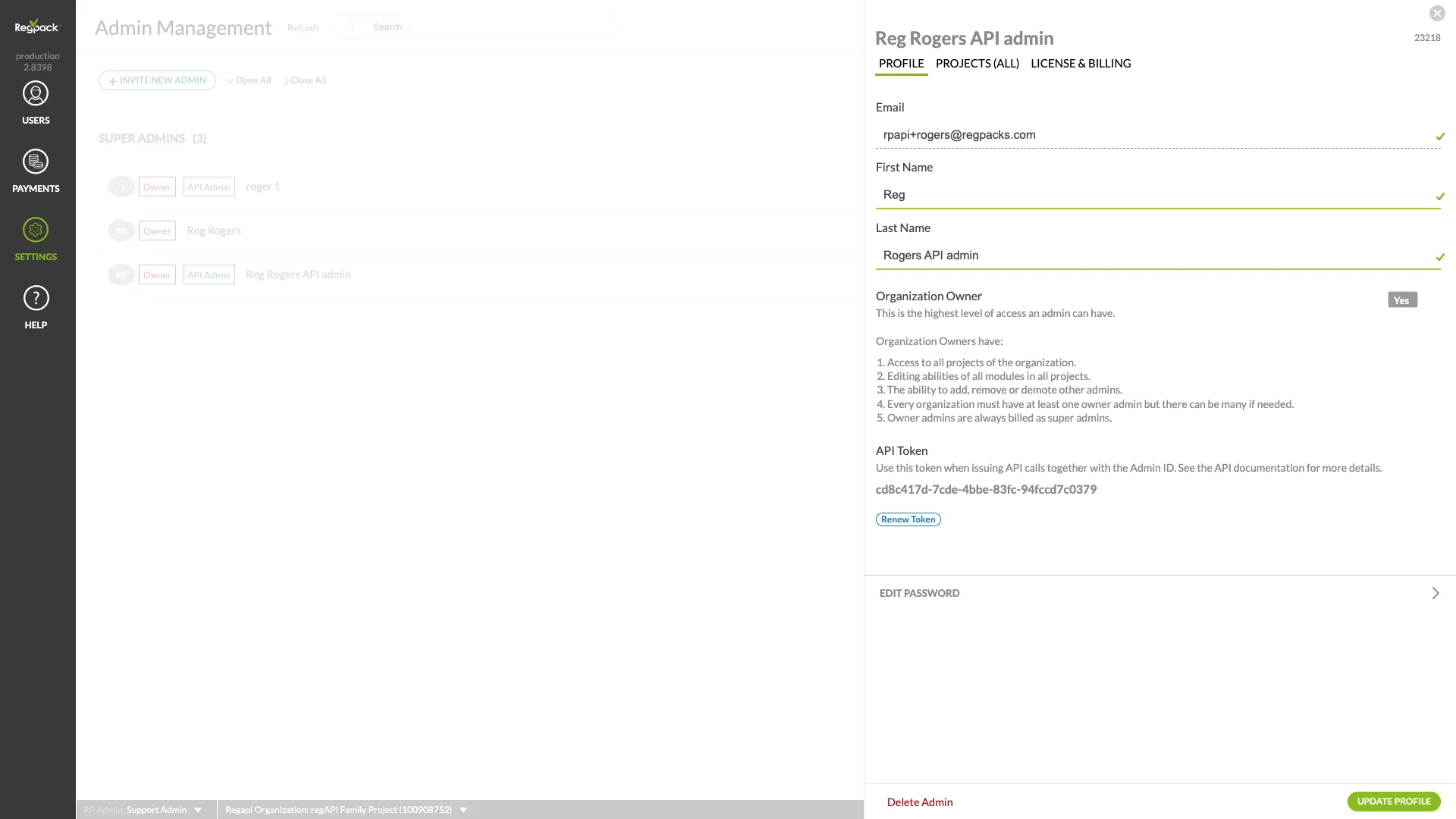Click the avatar in Reg Rogers API admin row
This screenshot has height=819, width=1456.
point(121,275)
